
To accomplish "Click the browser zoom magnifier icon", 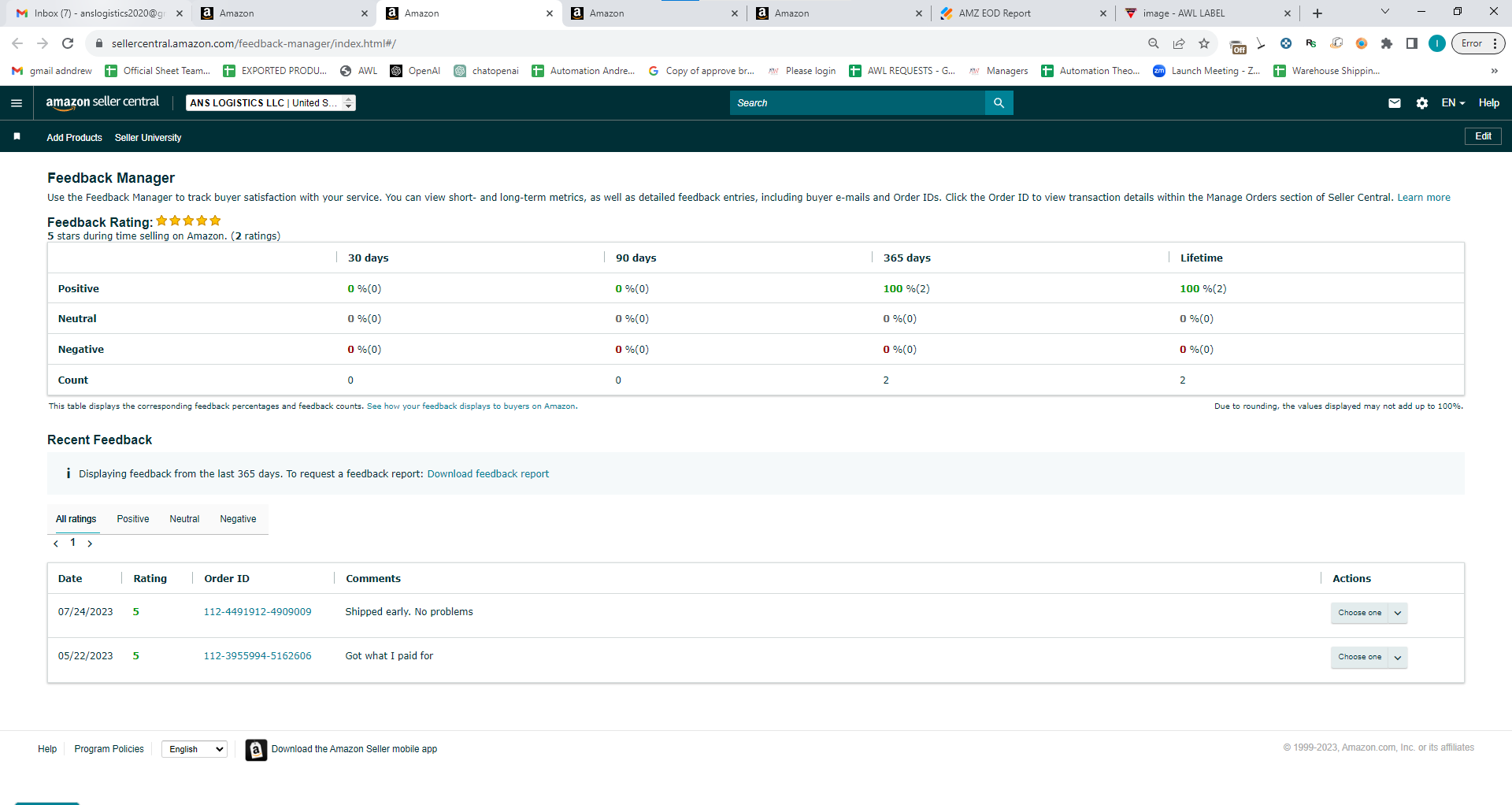I will click(1154, 43).
